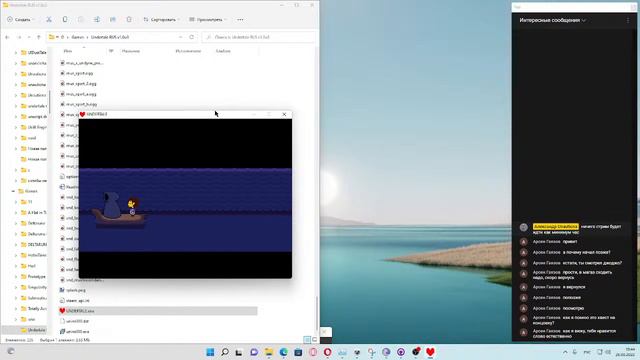Sort by the Contributing artists column header
Image resolution: width=640 pixels, height=360 pixels.
click(188, 51)
